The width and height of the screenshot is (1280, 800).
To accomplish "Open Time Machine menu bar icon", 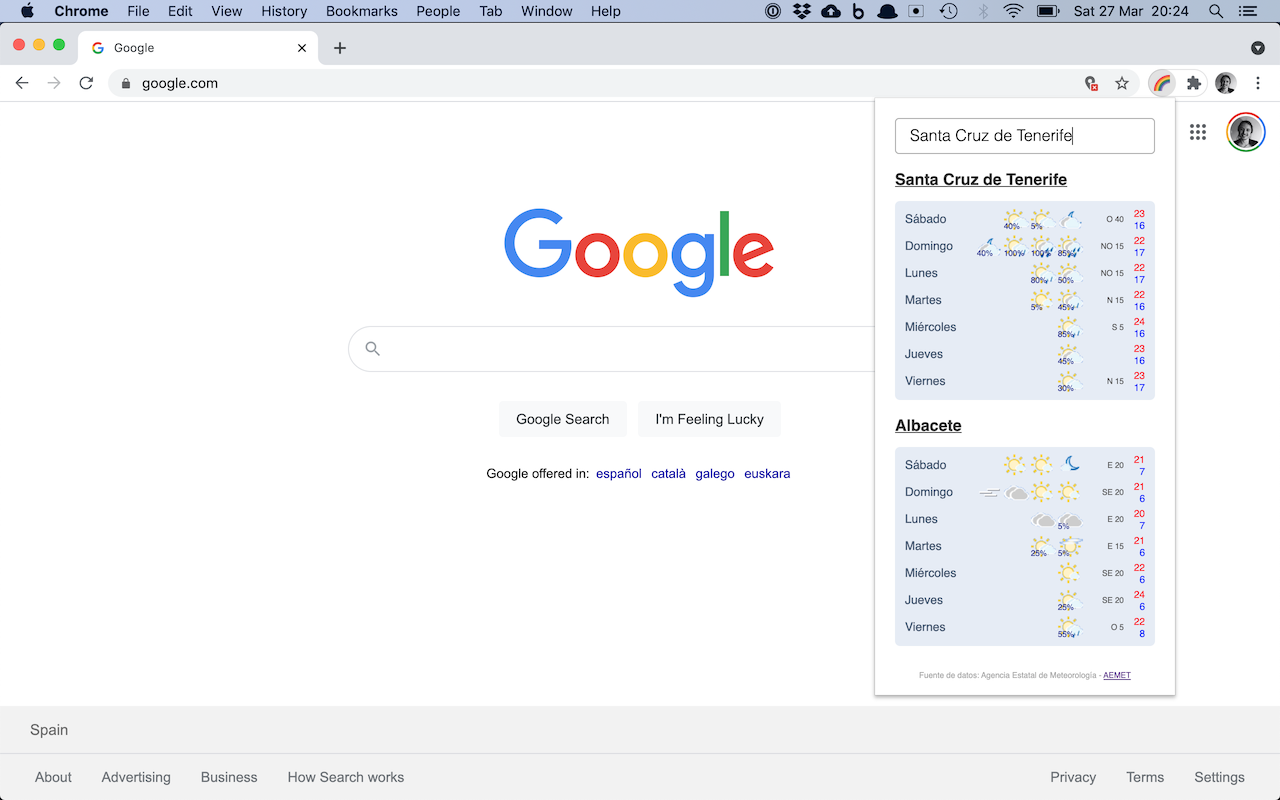I will 949,11.
